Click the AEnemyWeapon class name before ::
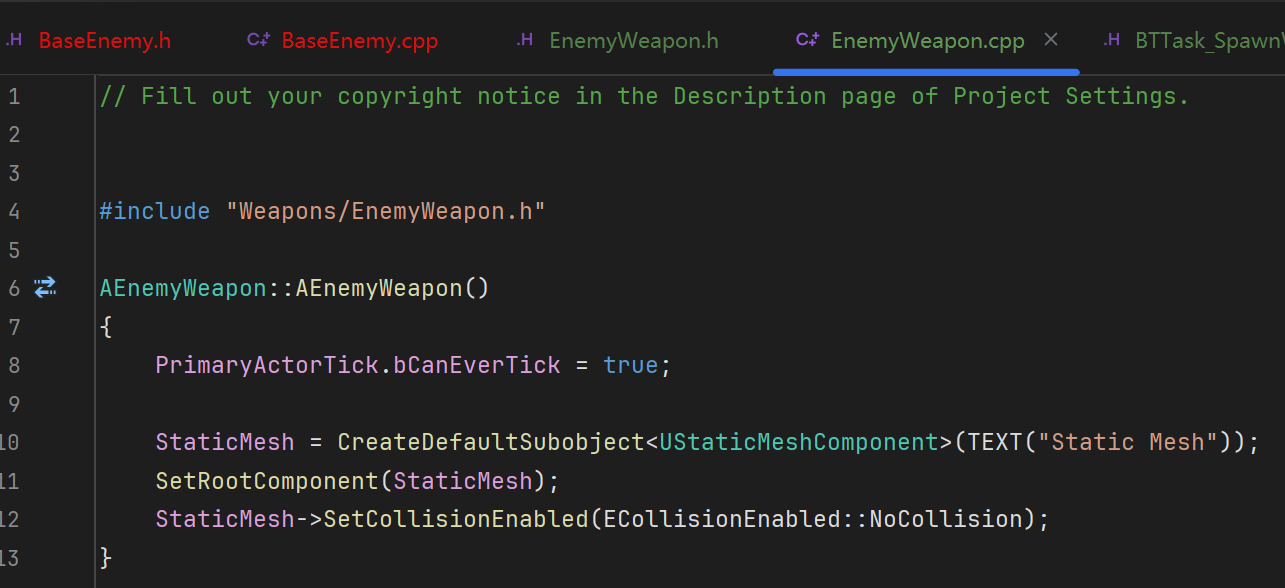The image size is (1285, 588). click(x=183, y=289)
